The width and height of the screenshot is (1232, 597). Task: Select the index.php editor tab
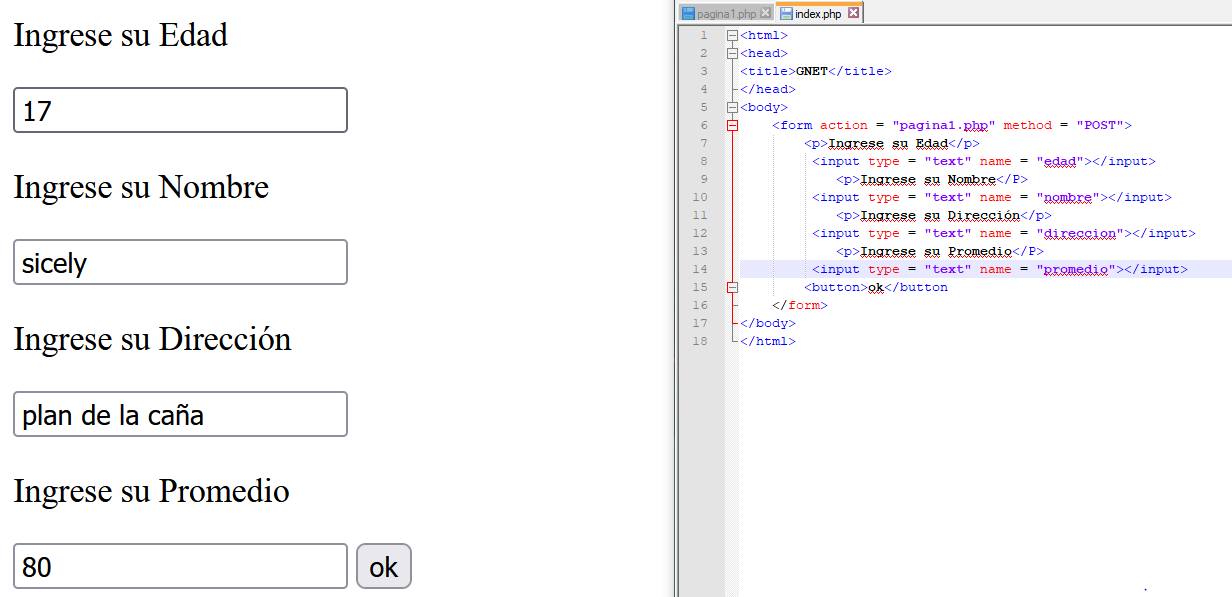(818, 13)
